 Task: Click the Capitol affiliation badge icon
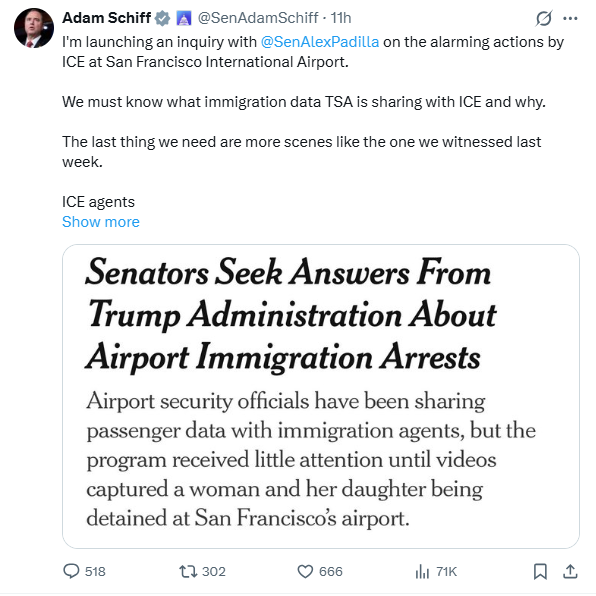pos(184,18)
